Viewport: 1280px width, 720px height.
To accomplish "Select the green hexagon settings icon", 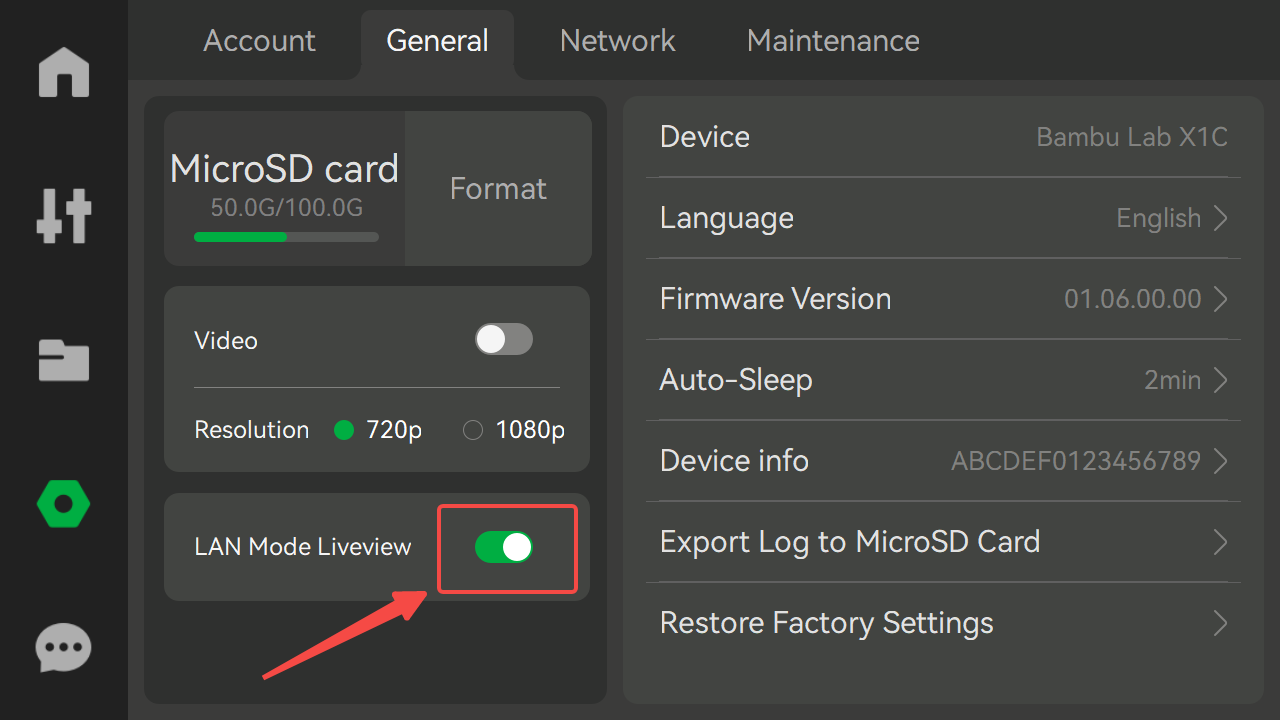I will pos(64,504).
